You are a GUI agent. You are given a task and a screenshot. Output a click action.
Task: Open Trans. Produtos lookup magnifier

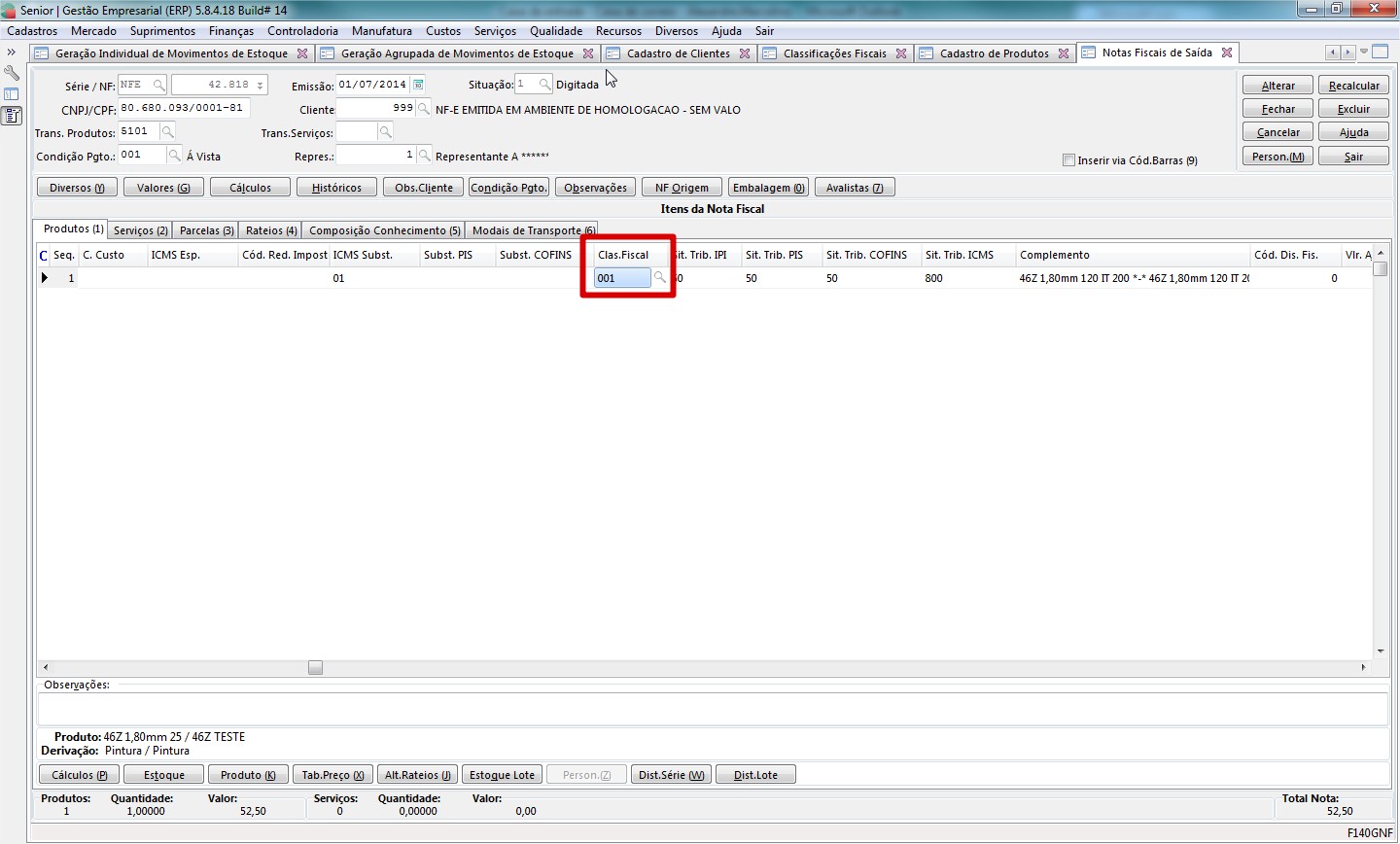click(167, 131)
